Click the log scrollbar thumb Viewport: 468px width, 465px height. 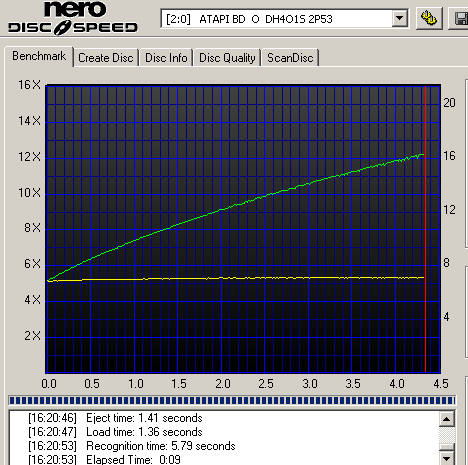(x=447, y=447)
